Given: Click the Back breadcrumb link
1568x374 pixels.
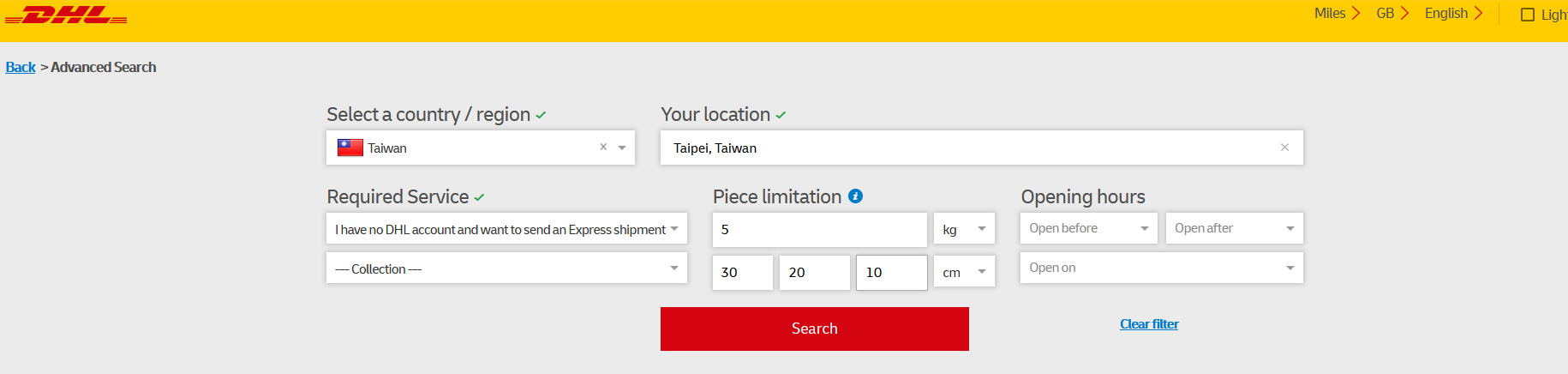Looking at the screenshot, I should pos(21,67).
